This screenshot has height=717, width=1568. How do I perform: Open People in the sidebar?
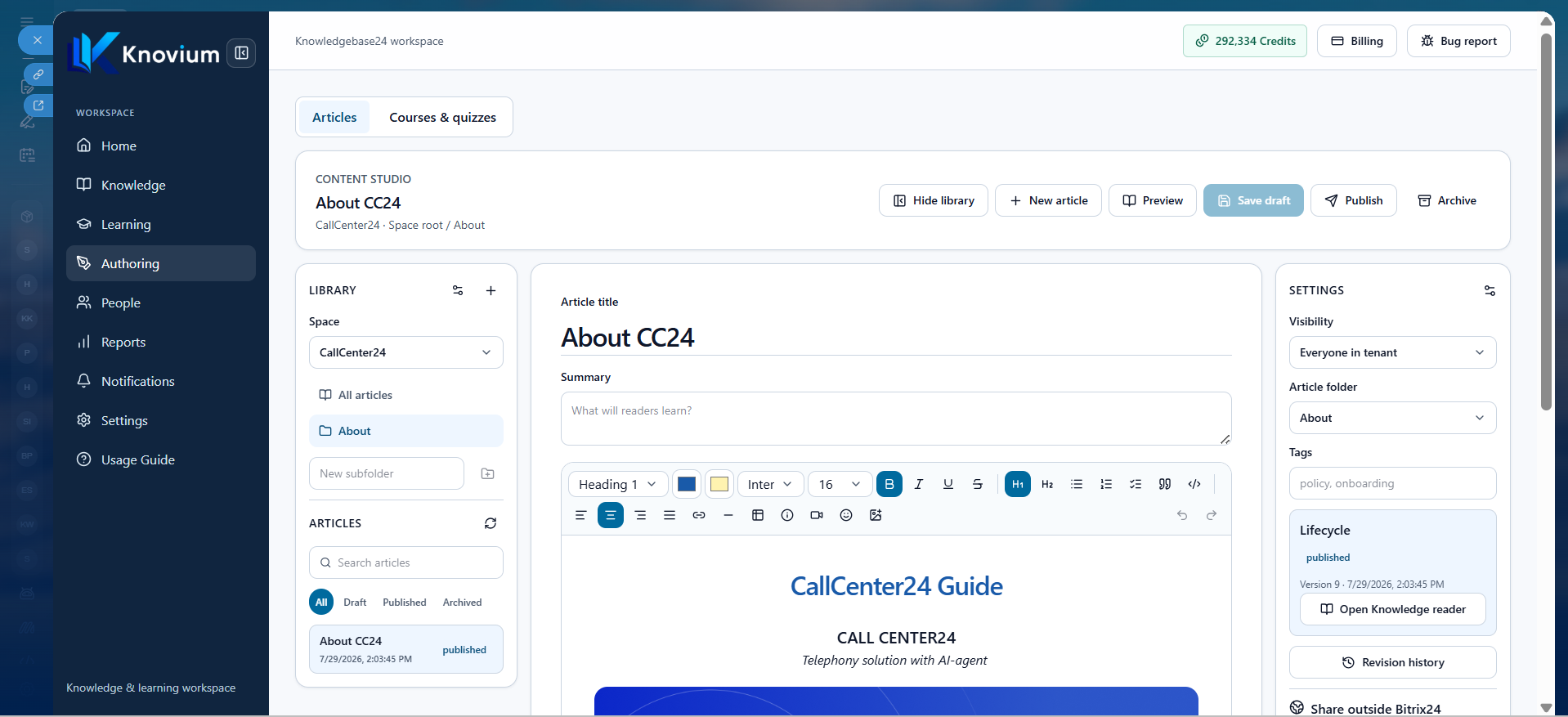pyautogui.click(x=161, y=302)
